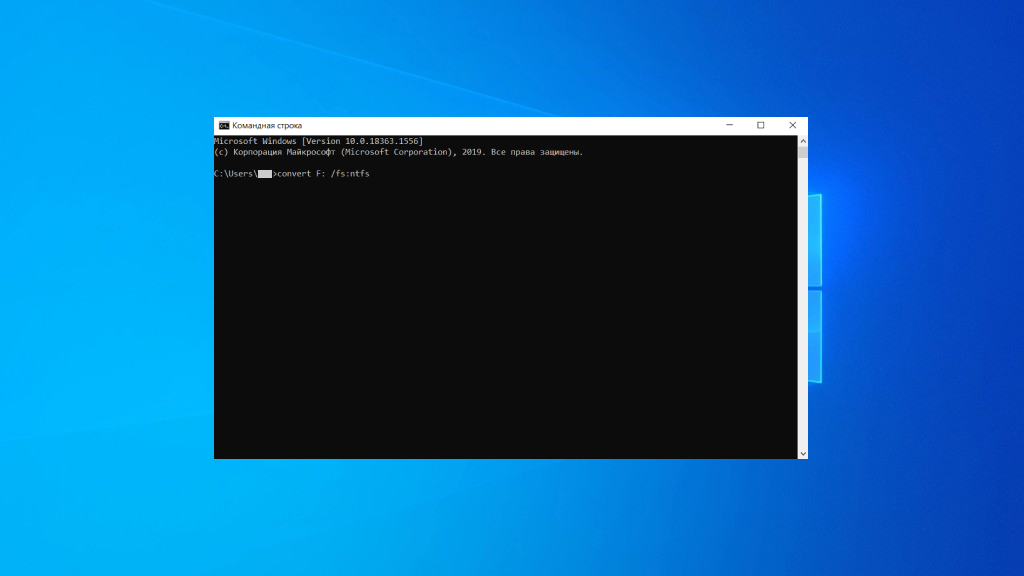Click the Command Prompt icon in the title bar

click(x=224, y=126)
